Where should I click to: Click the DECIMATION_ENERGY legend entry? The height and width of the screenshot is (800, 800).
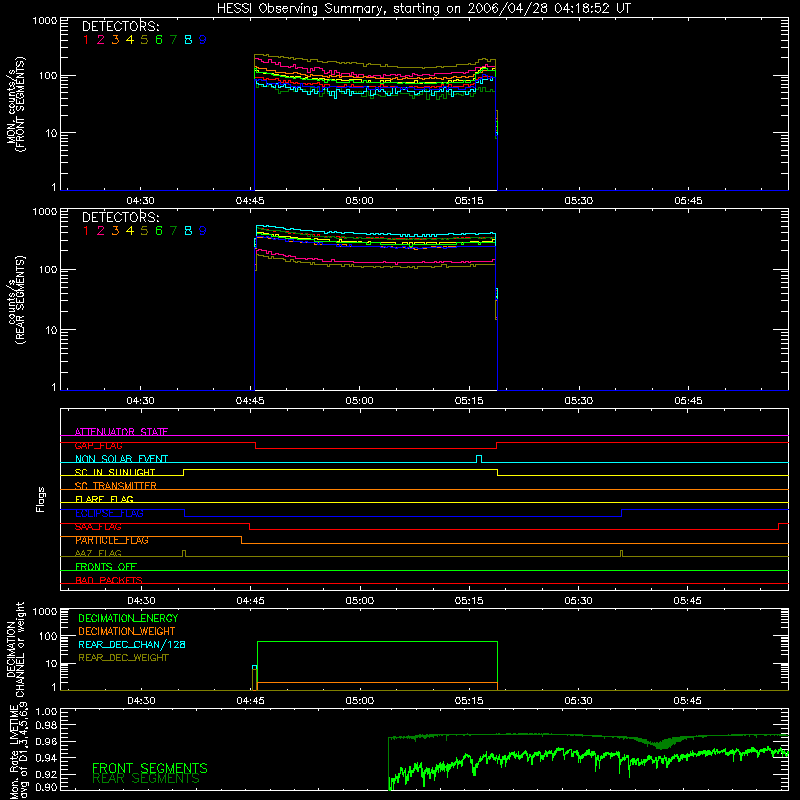click(x=128, y=618)
